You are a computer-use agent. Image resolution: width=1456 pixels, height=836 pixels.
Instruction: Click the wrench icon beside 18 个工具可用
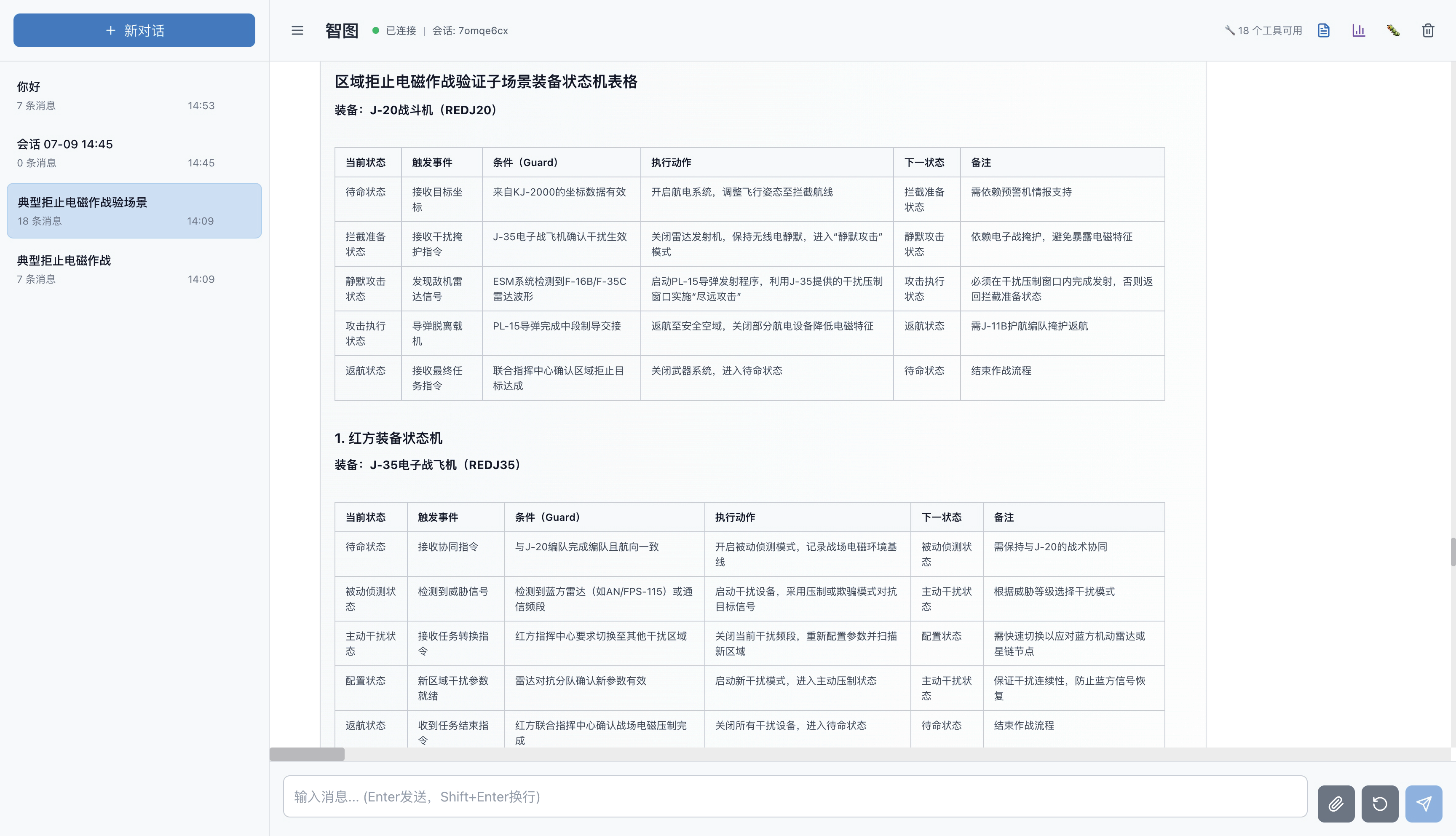pos(1229,30)
